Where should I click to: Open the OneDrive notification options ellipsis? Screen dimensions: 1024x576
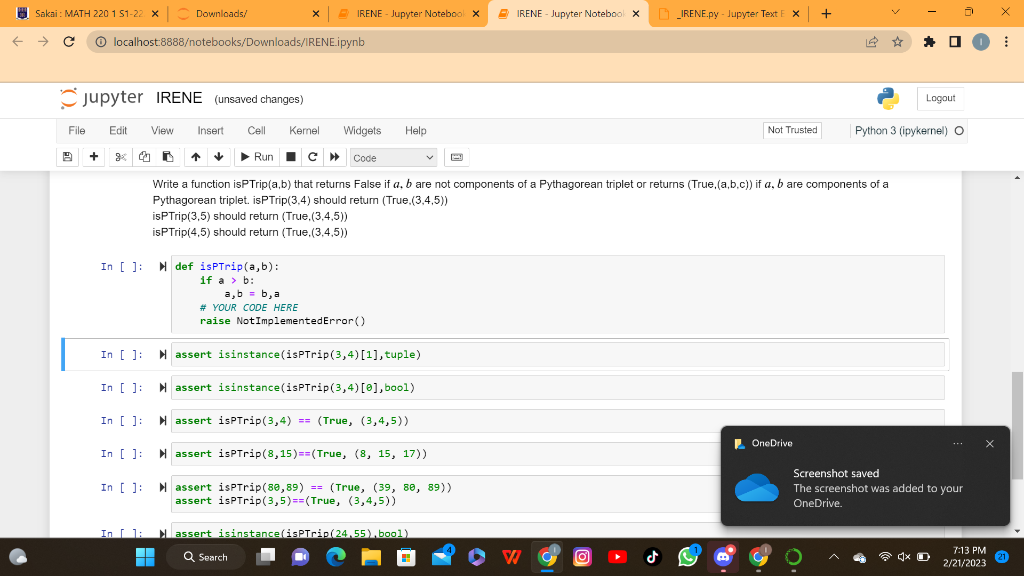(956, 443)
